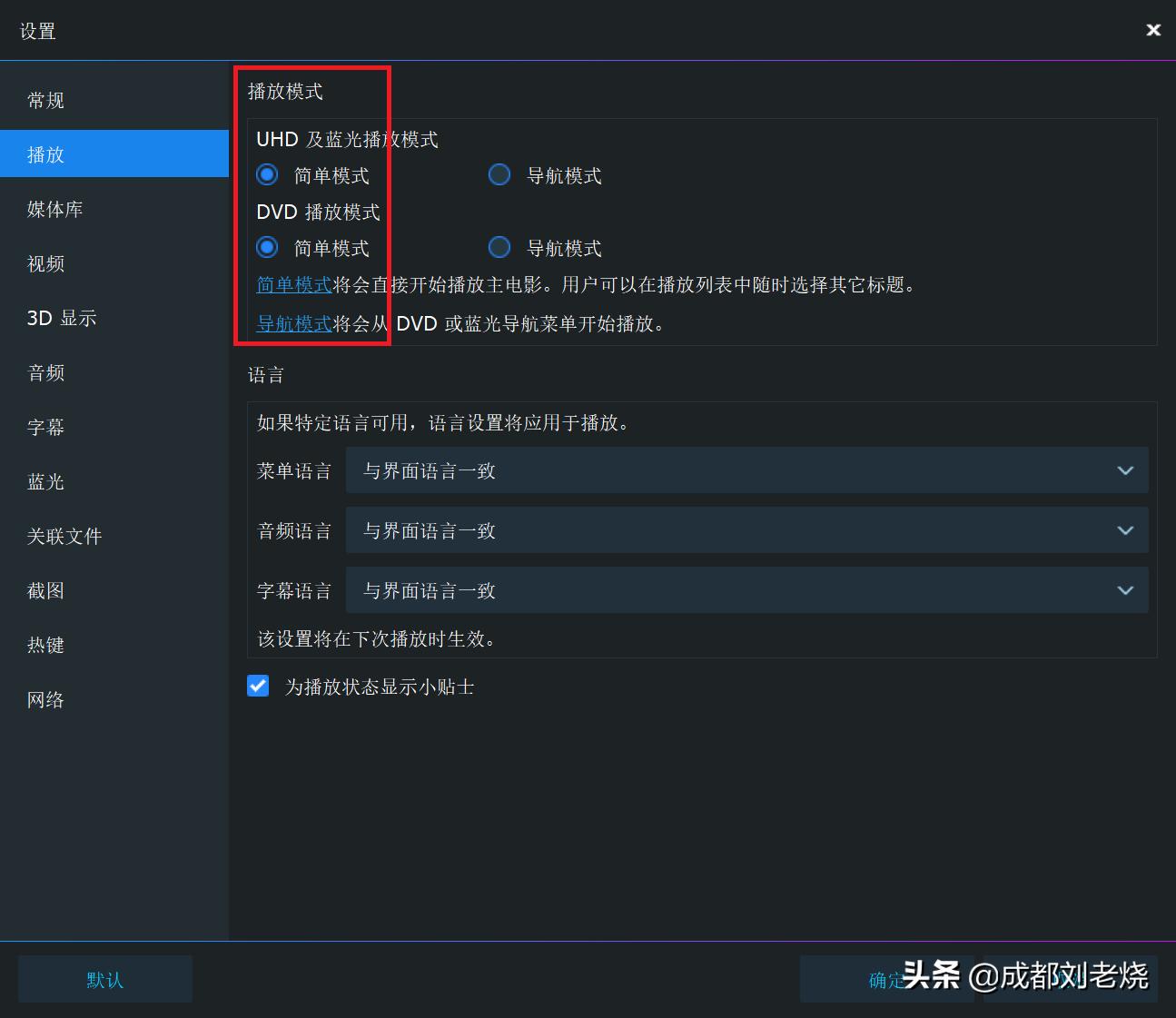The width and height of the screenshot is (1176, 1018).
Task: Switch to the 视频 settings tab
Action: tap(44, 263)
